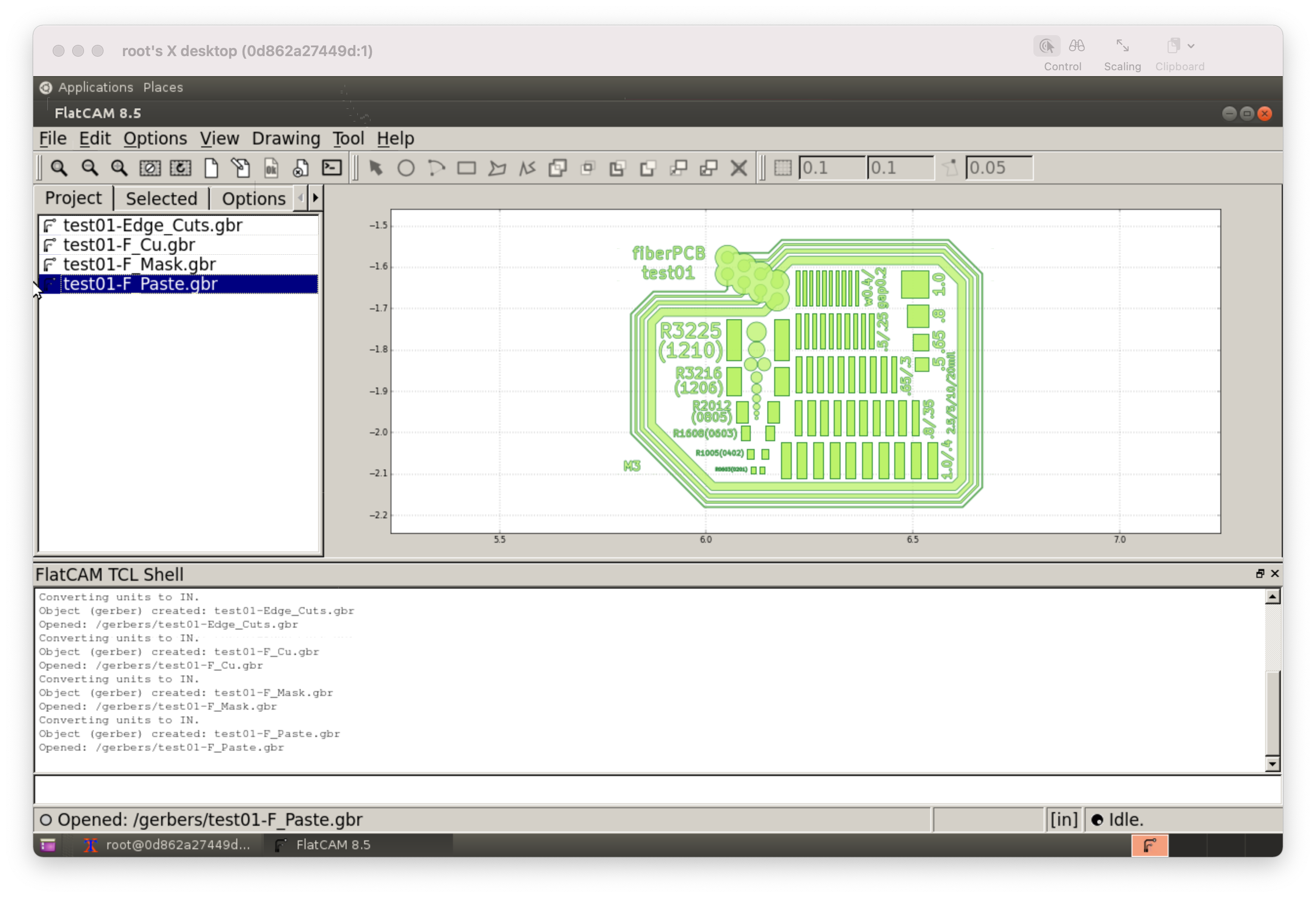Toggle the float shell dock button
The height and width of the screenshot is (898, 1316).
(1260, 573)
